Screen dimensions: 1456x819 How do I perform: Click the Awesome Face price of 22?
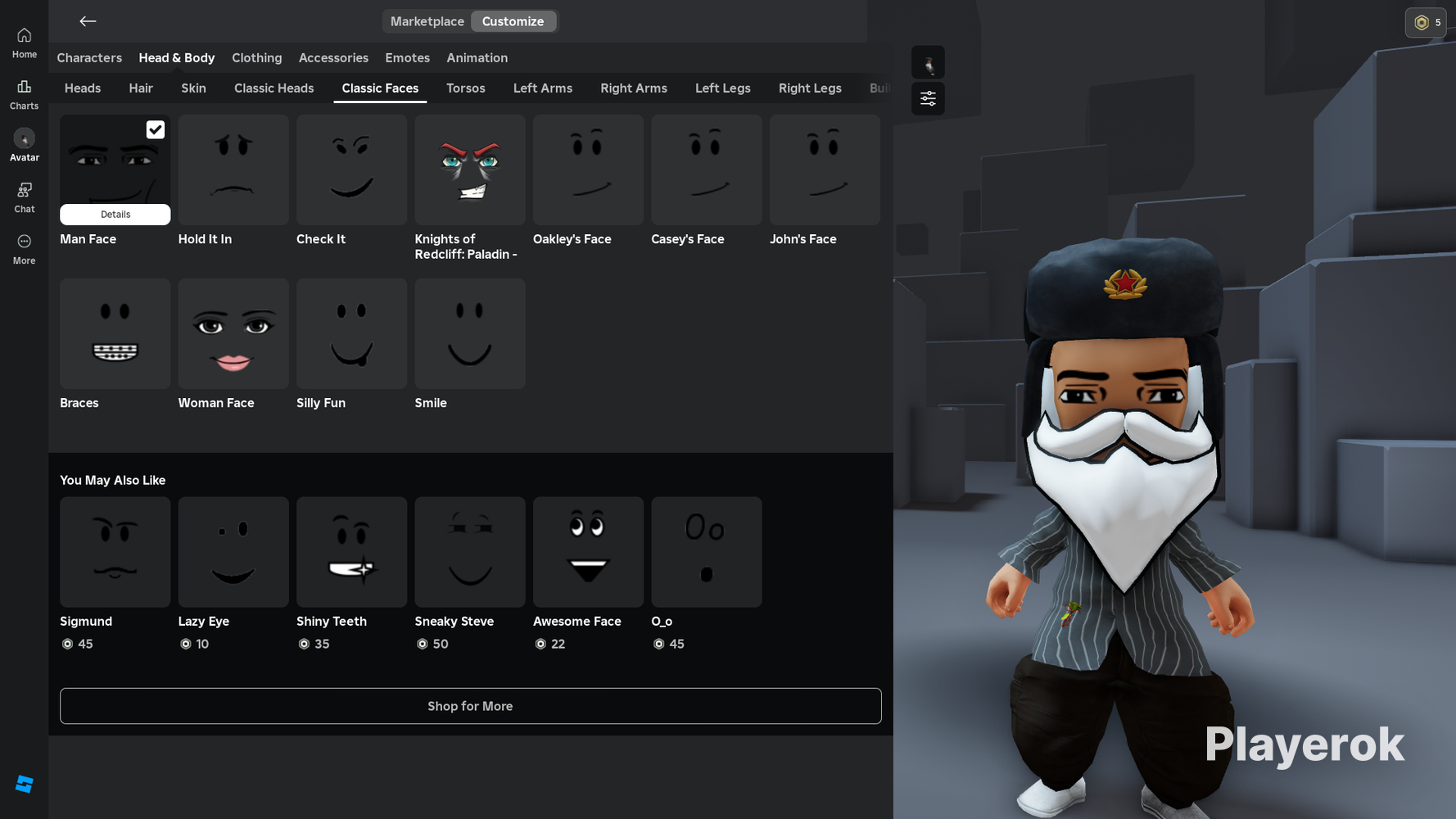click(549, 644)
